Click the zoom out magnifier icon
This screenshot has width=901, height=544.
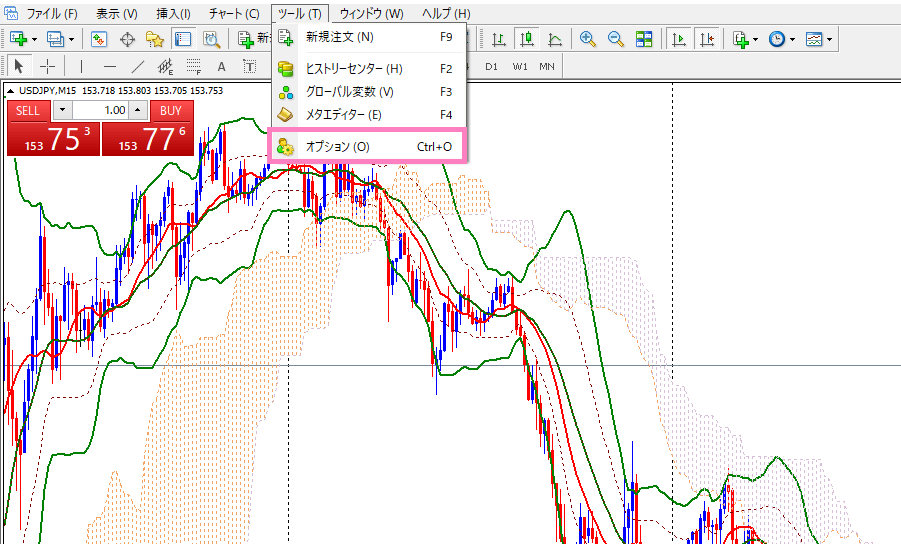(616, 39)
